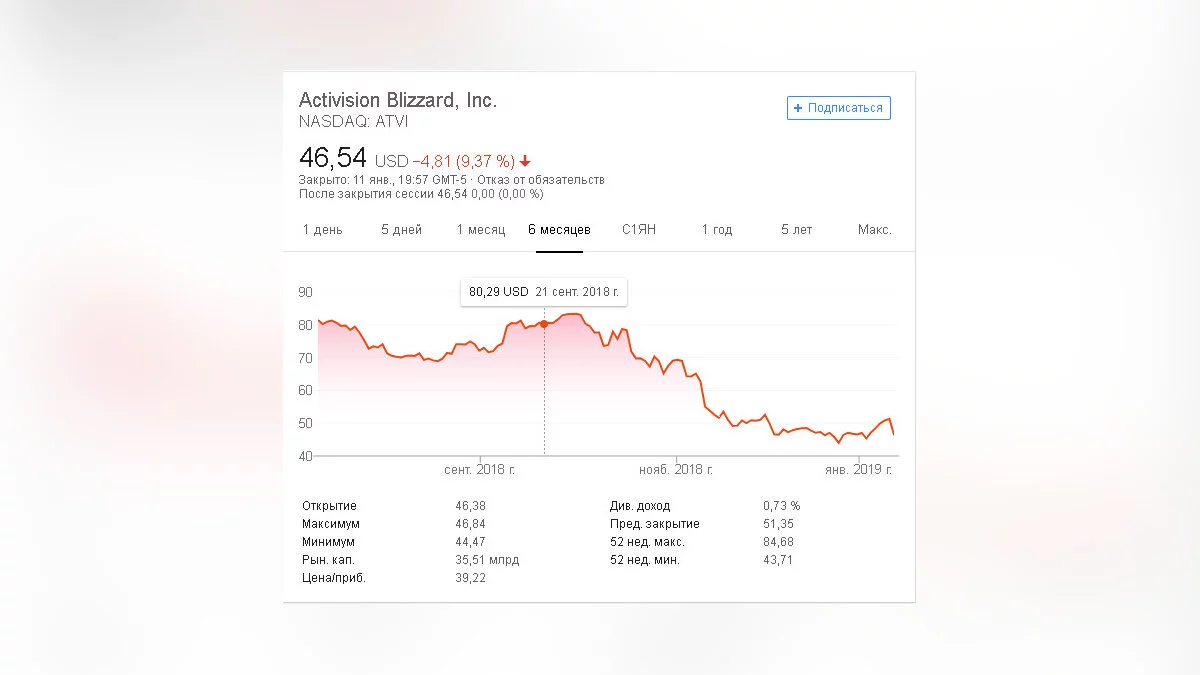Image resolution: width=1200 pixels, height=675 pixels.
Task: Click the Подписаться subscribe button
Action: click(x=838, y=108)
